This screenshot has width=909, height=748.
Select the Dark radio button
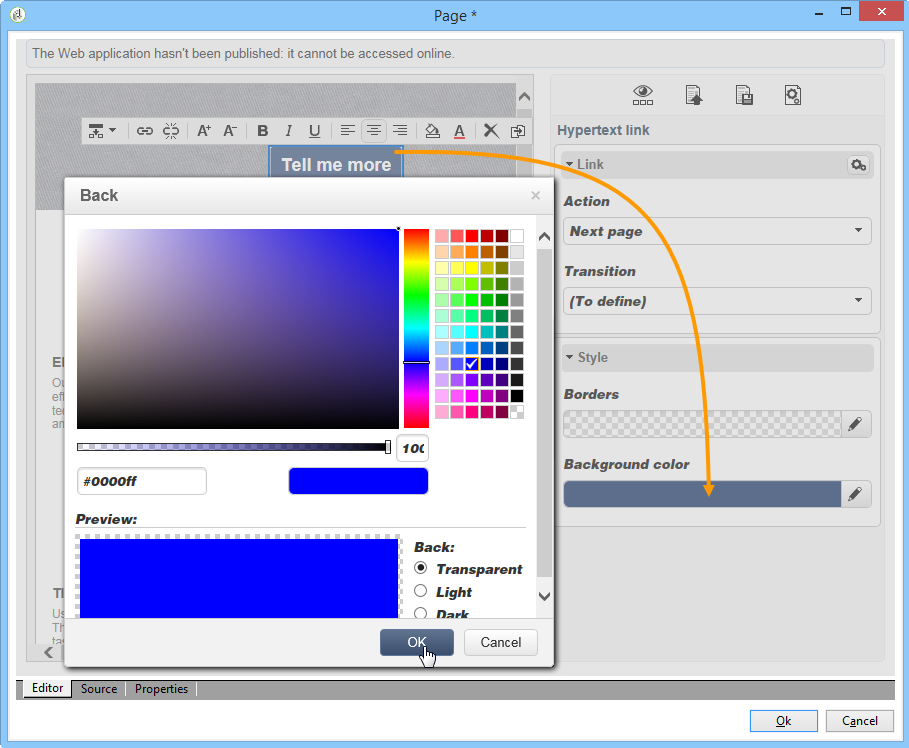(x=421, y=612)
